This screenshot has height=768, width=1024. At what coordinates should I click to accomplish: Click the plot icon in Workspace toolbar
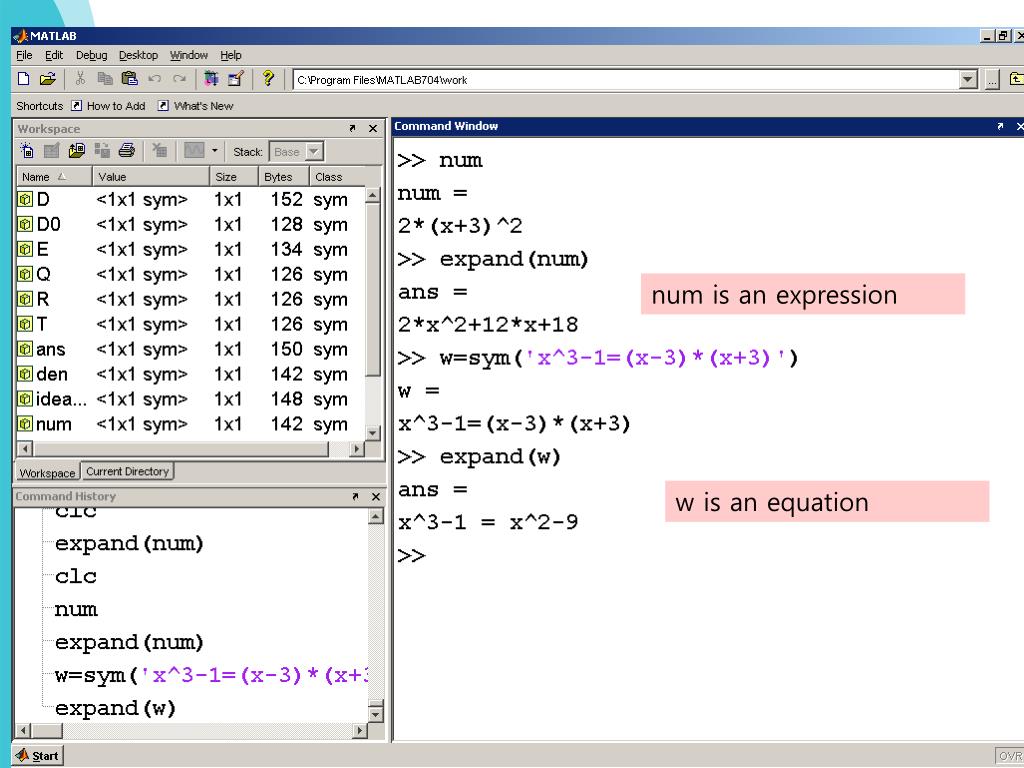click(x=194, y=151)
